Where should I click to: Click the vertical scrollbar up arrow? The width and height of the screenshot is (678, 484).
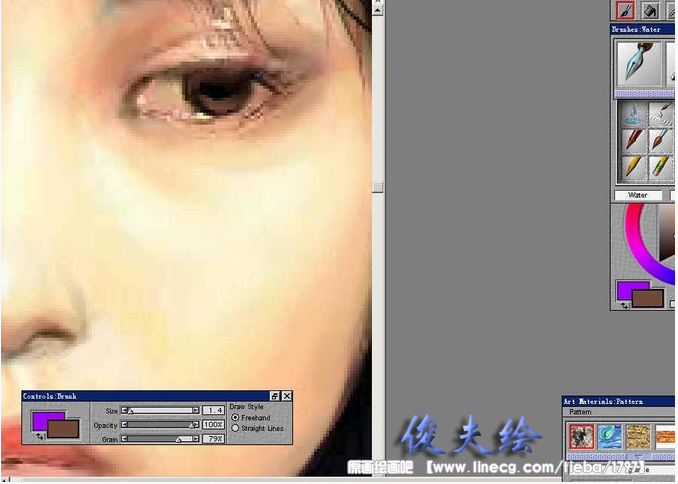point(377,8)
